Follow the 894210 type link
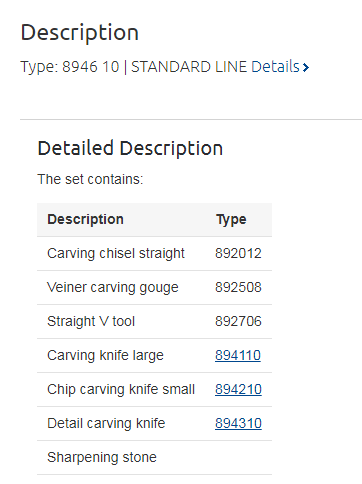362x484 pixels. pos(238,389)
